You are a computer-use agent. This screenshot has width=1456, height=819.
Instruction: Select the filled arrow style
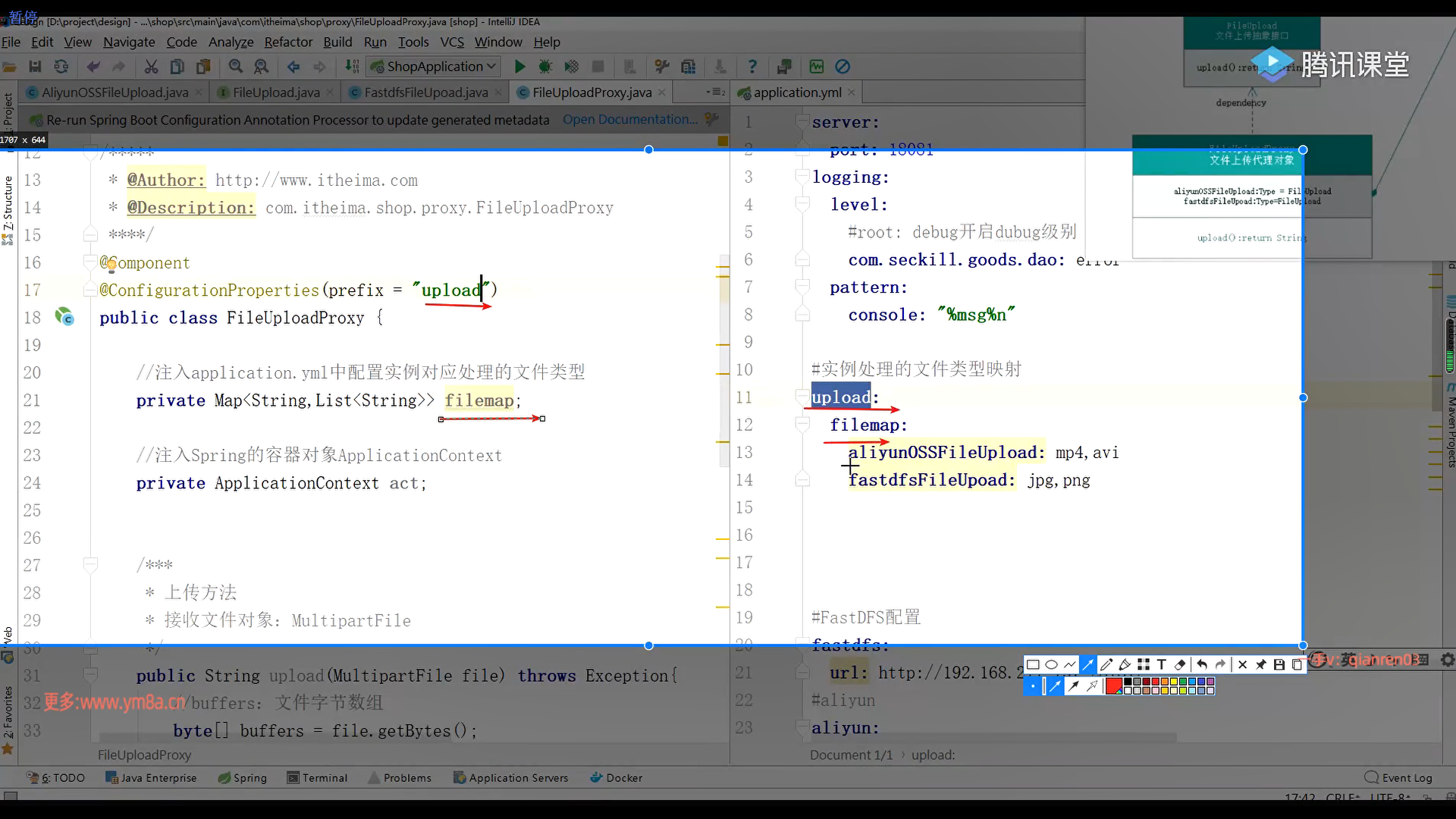pos(1073,686)
